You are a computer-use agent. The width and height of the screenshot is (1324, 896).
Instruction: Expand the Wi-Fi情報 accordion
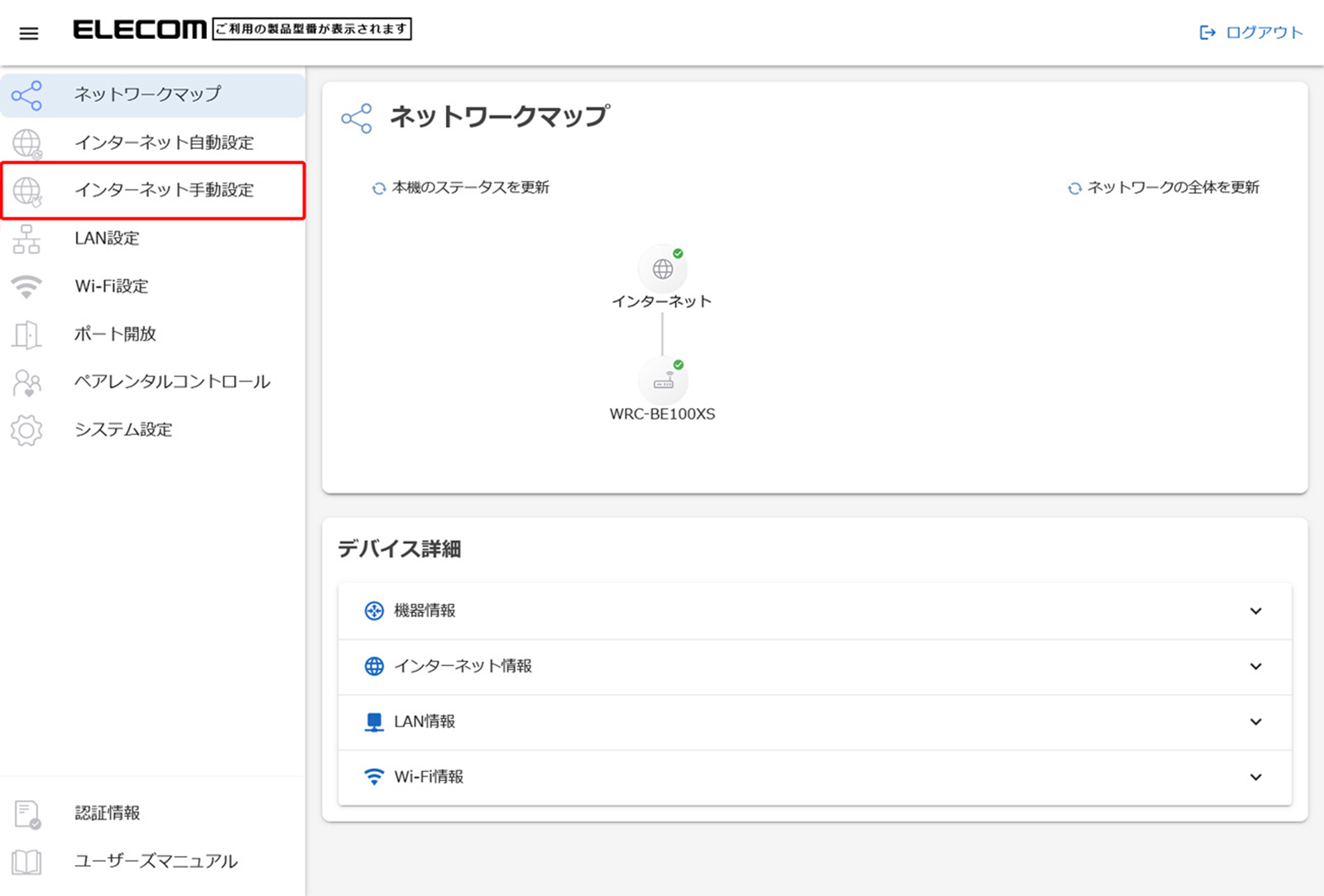click(1255, 778)
